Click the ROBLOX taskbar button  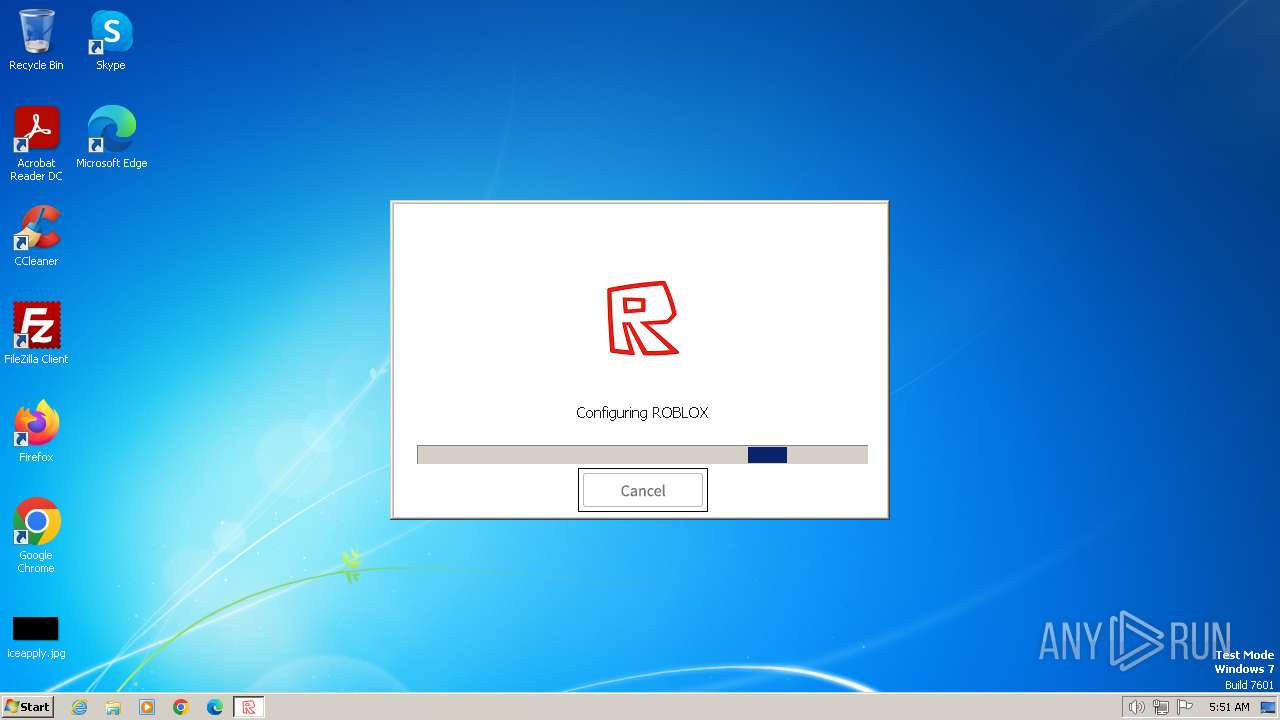pyautogui.click(x=249, y=707)
